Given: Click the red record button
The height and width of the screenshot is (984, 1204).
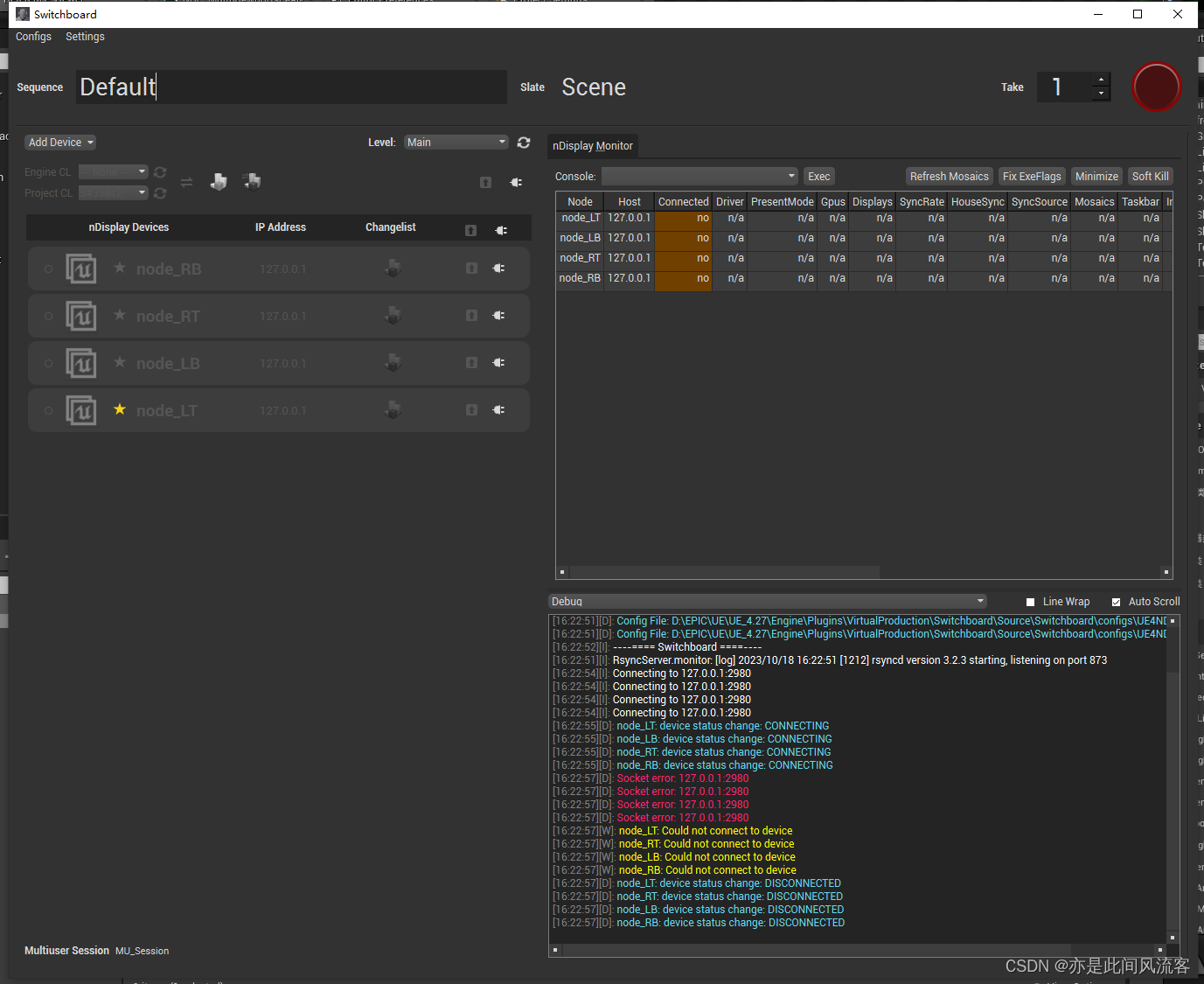Looking at the screenshot, I should [x=1156, y=87].
